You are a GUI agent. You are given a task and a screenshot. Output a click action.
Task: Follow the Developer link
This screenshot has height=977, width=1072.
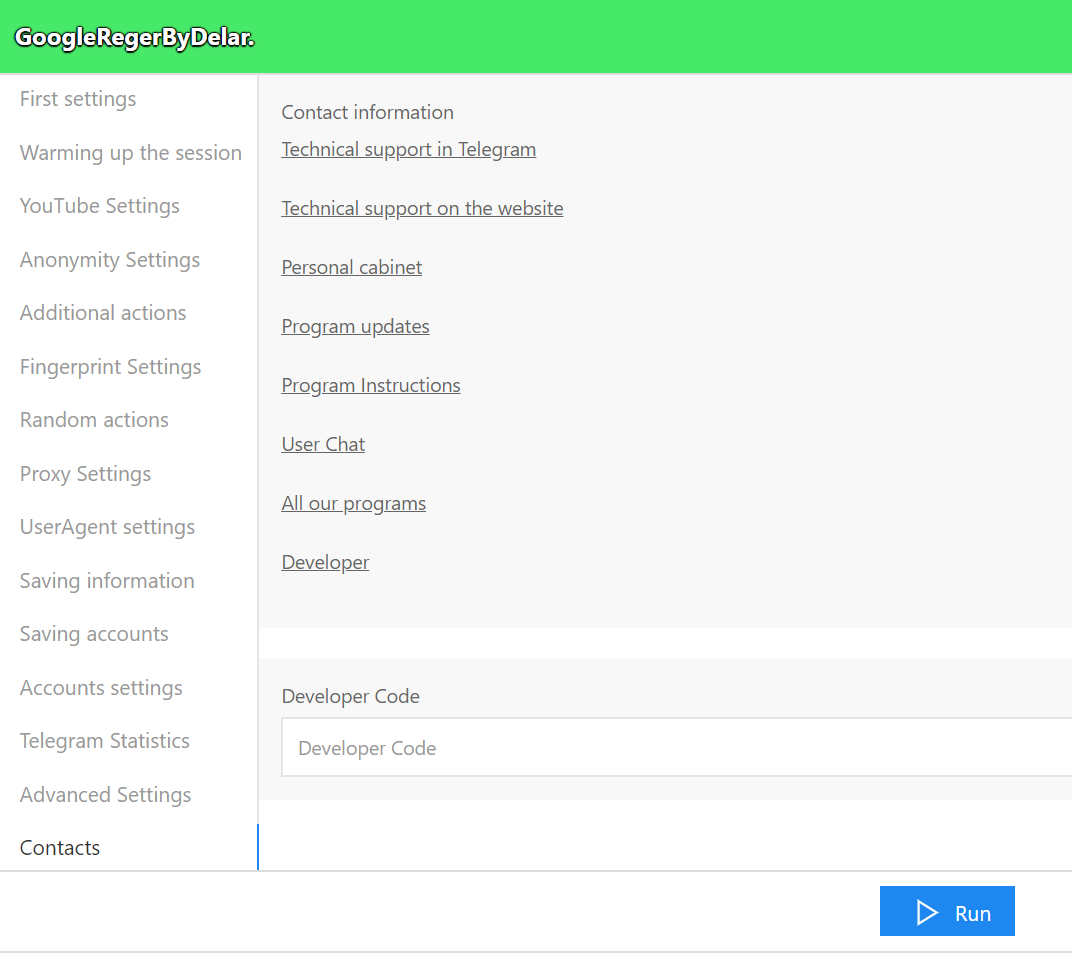(x=325, y=563)
